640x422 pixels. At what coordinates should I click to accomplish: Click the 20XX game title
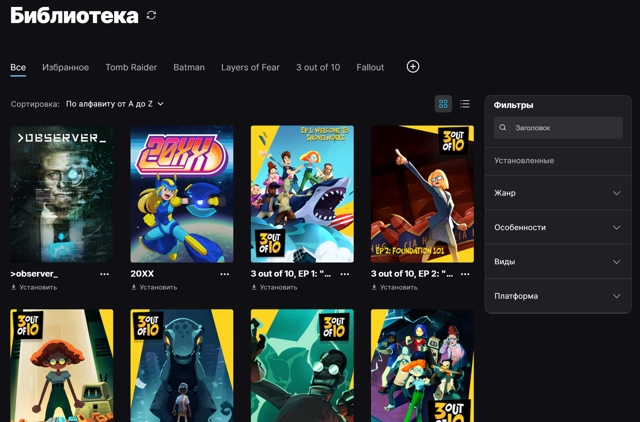(142, 274)
